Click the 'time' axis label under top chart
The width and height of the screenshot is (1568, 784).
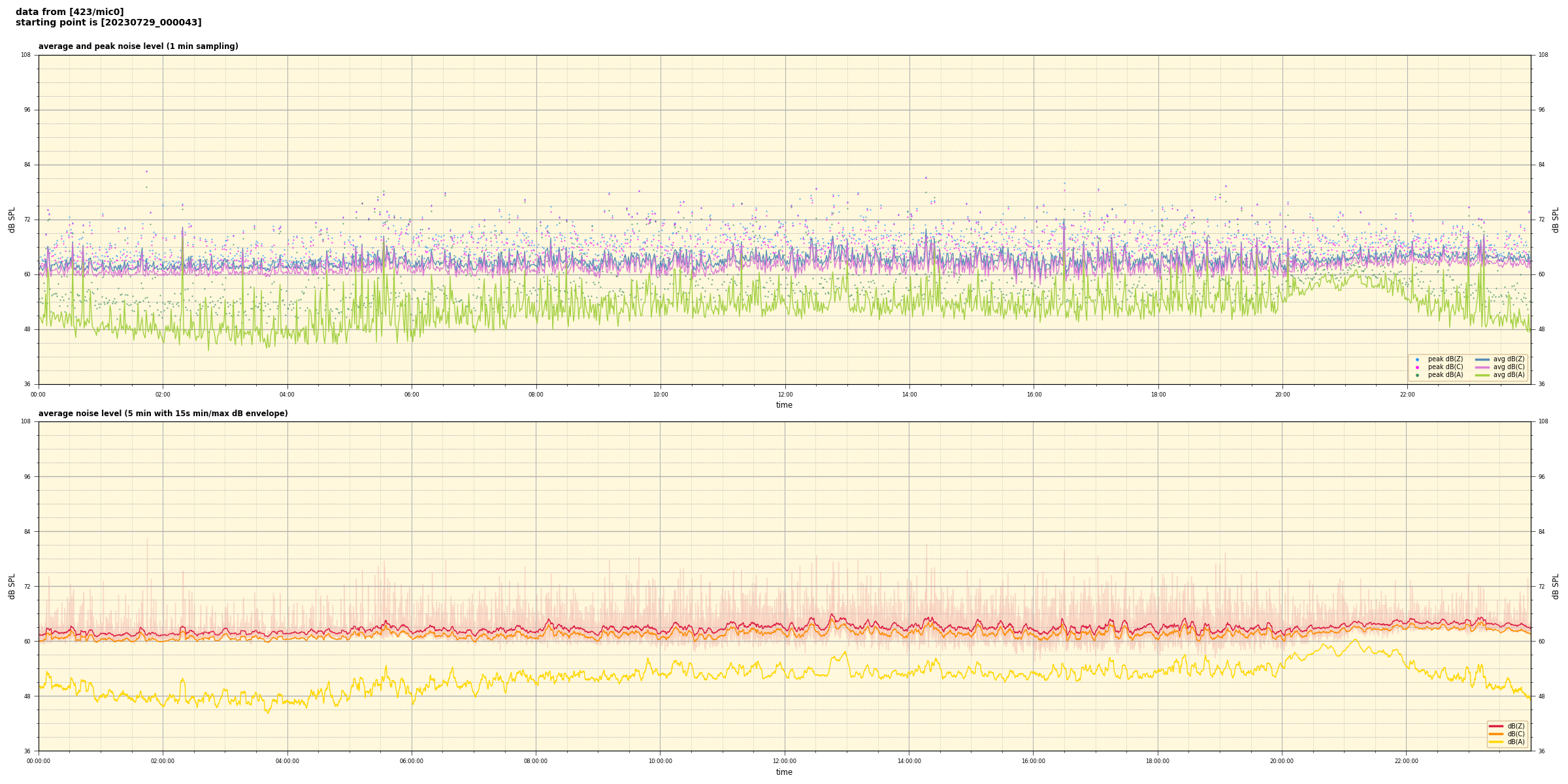(x=784, y=405)
